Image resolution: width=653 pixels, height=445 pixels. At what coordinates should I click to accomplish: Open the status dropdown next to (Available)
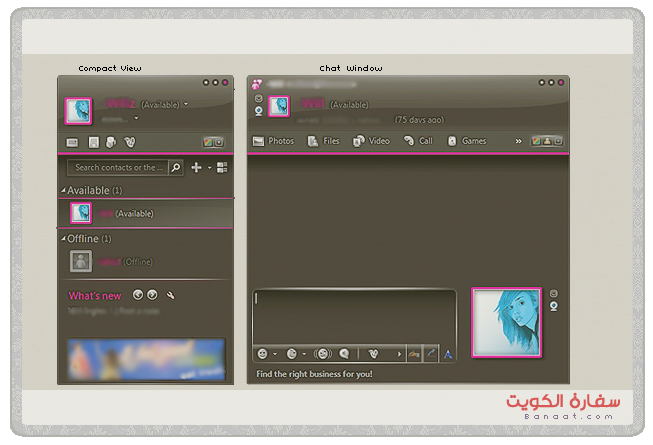[186, 103]
